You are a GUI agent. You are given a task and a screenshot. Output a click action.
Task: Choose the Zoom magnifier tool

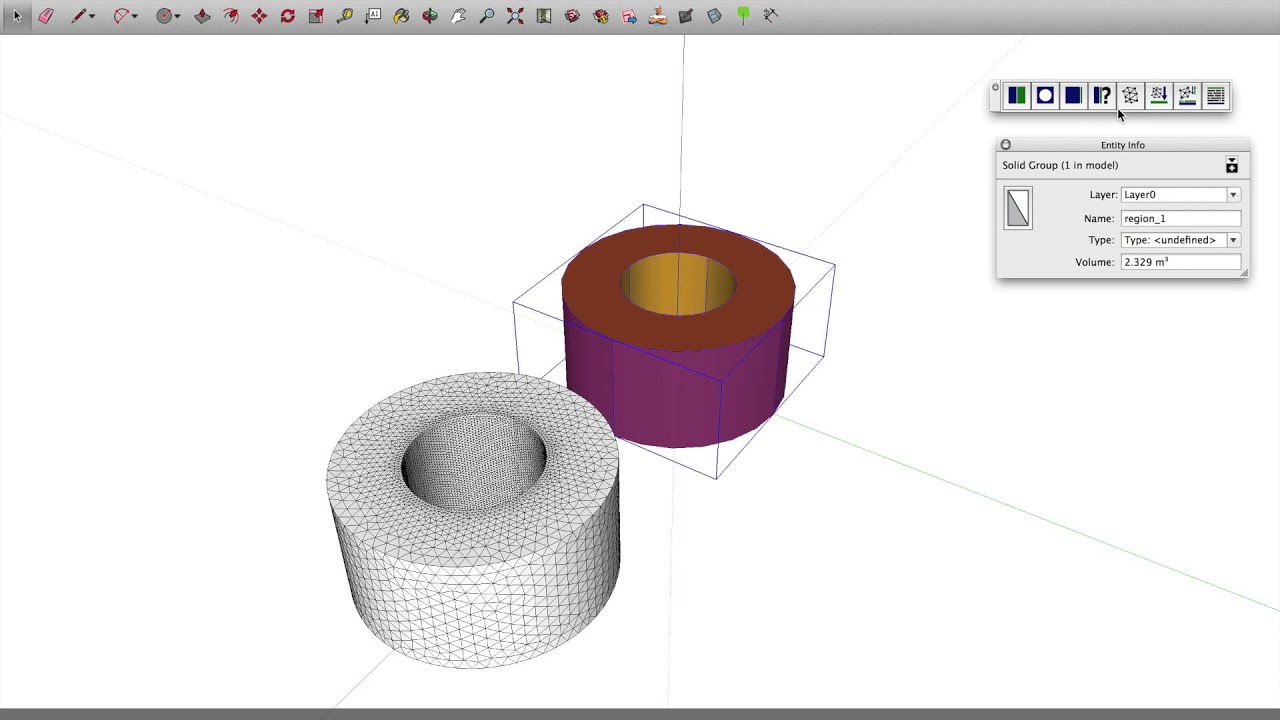[487, 15]
